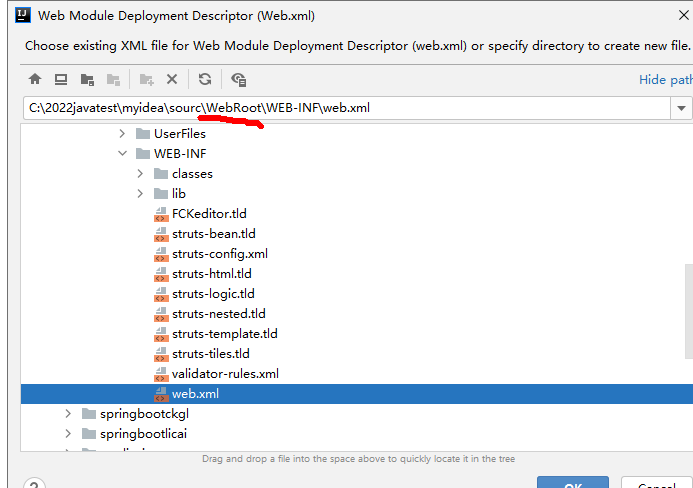Select the classes folder
This screenshot has height=488, width=693.
pos(192,174)
